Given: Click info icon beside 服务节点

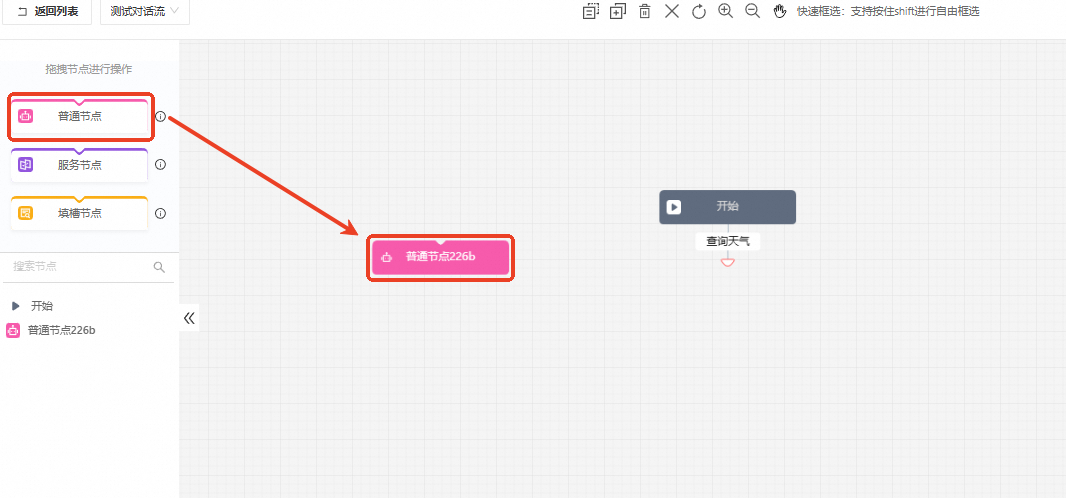Looking at the screenshot, I should (x=160, y=164).
